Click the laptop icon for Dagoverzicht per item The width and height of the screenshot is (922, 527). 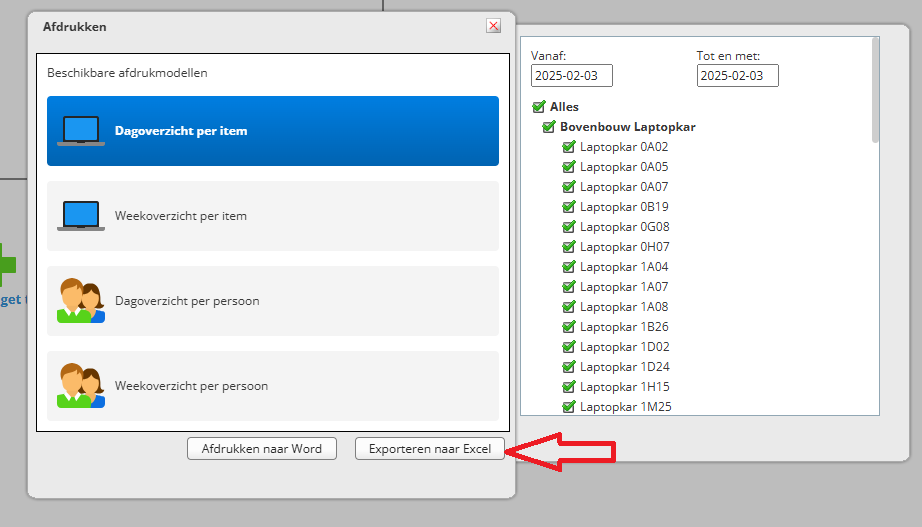81,131
